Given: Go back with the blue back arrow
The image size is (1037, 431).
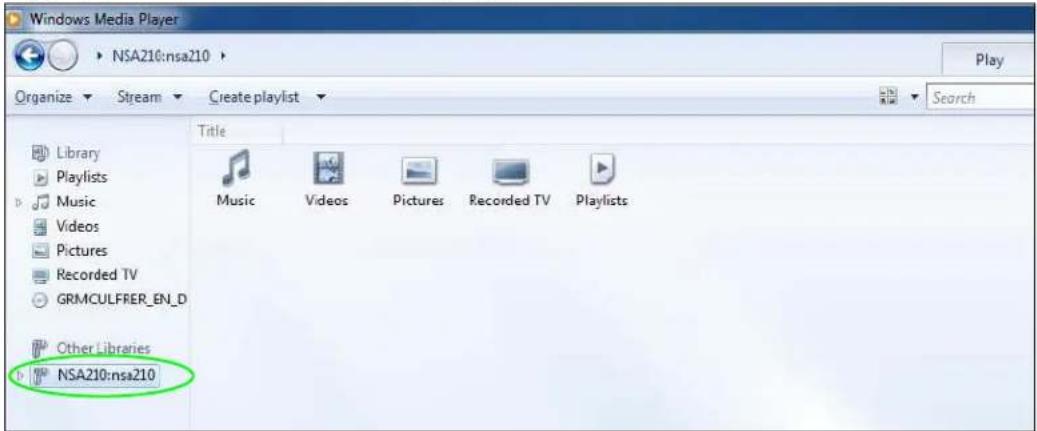Looking at the screenshot, I should 28,56.
